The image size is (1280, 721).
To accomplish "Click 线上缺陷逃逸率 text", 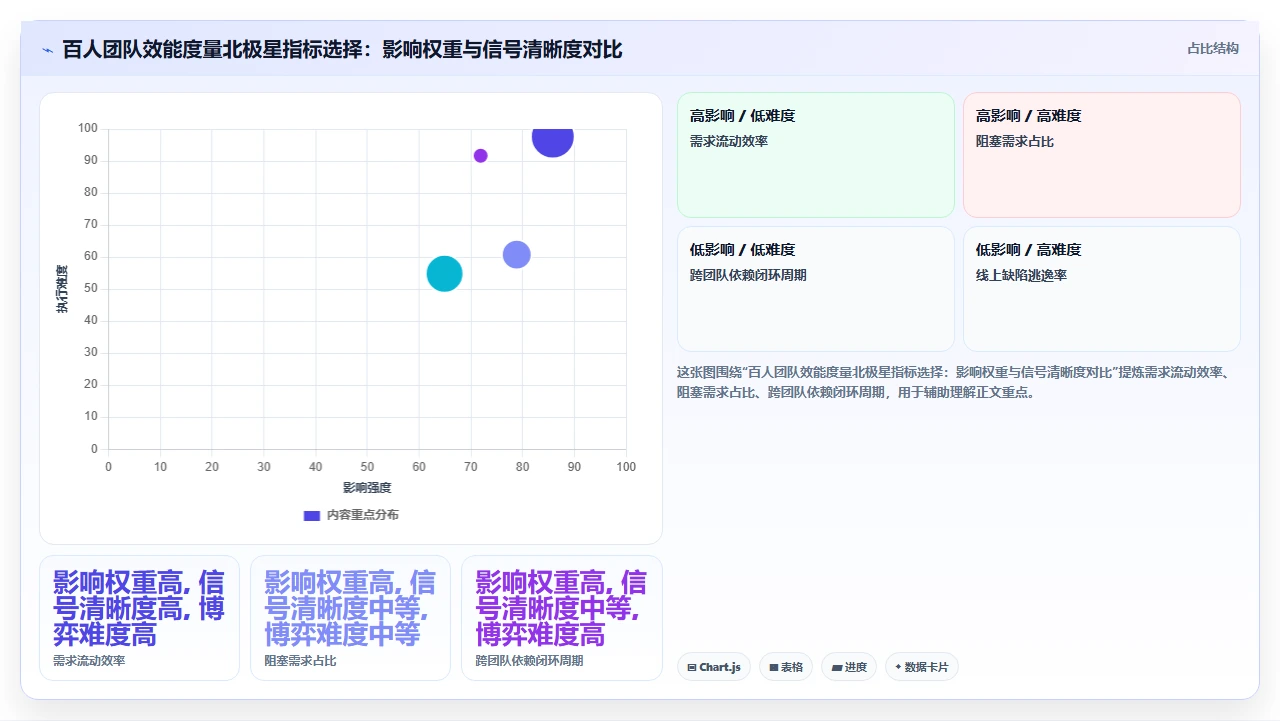I will click(x=1021, y=276).
